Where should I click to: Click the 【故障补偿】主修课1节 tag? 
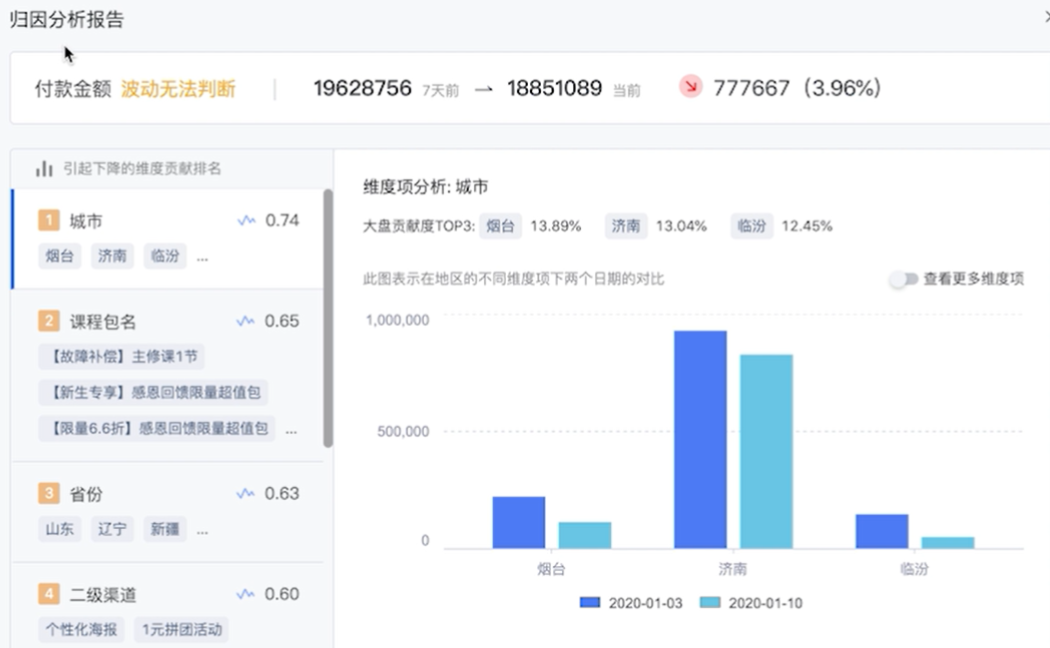(122, 357)
